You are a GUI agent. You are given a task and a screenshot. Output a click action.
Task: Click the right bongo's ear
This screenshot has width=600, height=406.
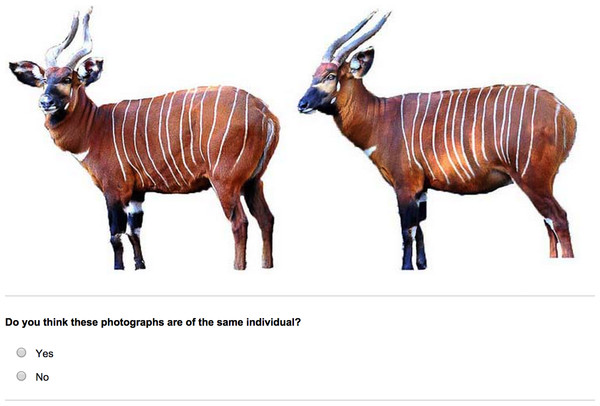361,63
